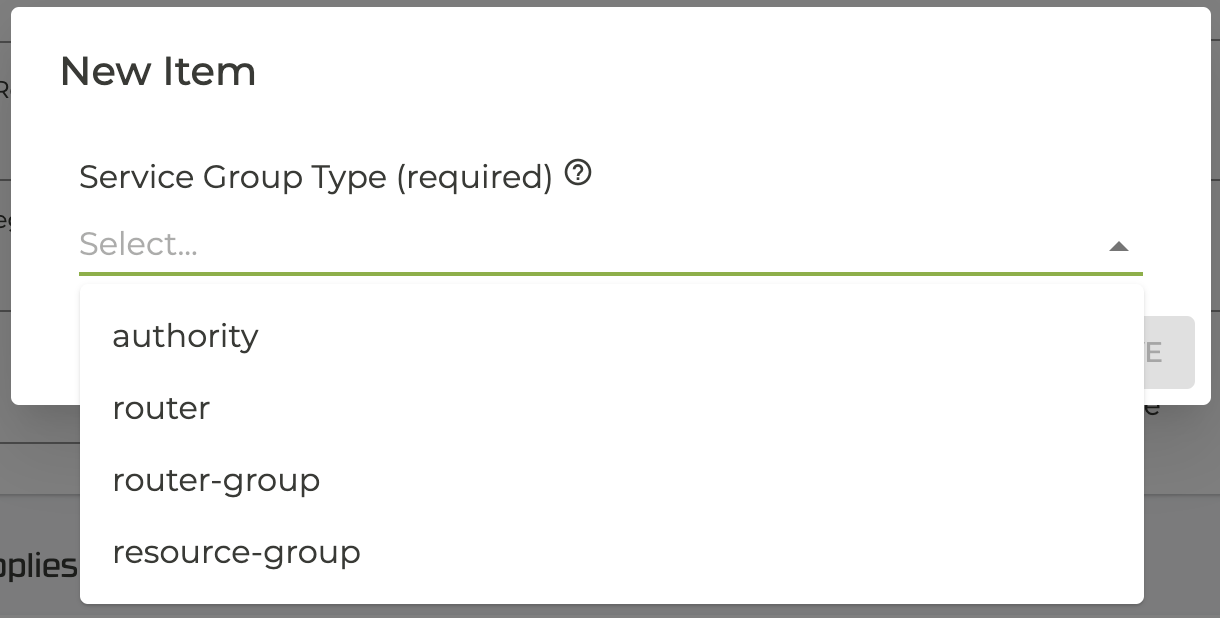
Task: Select the "router" option
Action: [x=162, y=408]
